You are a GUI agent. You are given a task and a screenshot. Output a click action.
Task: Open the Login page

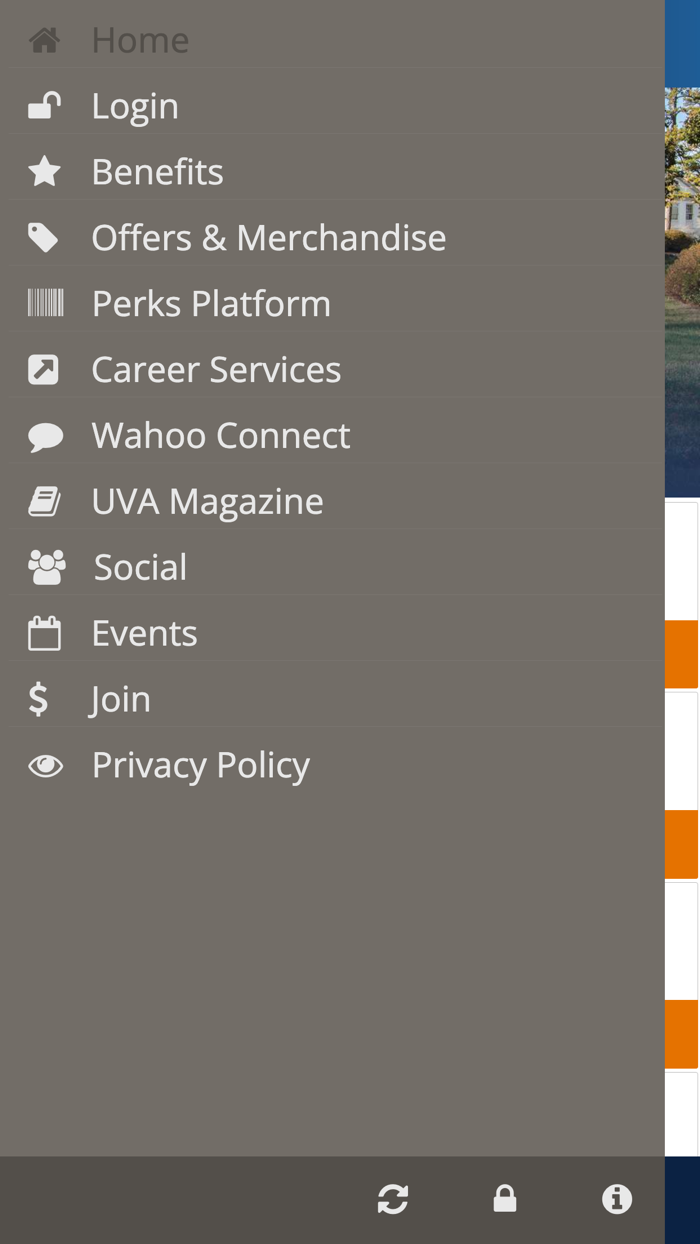(x=135, y=105)
